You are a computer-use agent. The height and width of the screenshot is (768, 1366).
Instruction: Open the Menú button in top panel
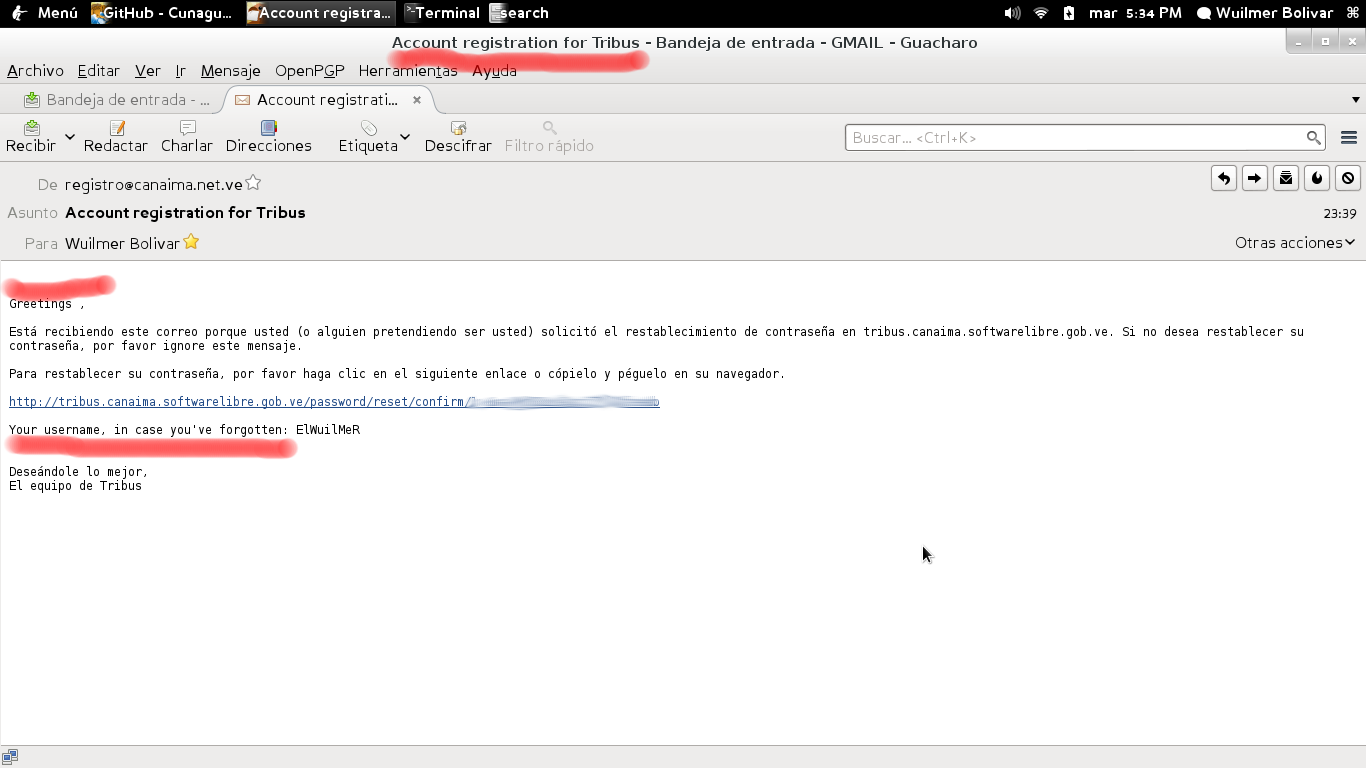pos(46,13)
